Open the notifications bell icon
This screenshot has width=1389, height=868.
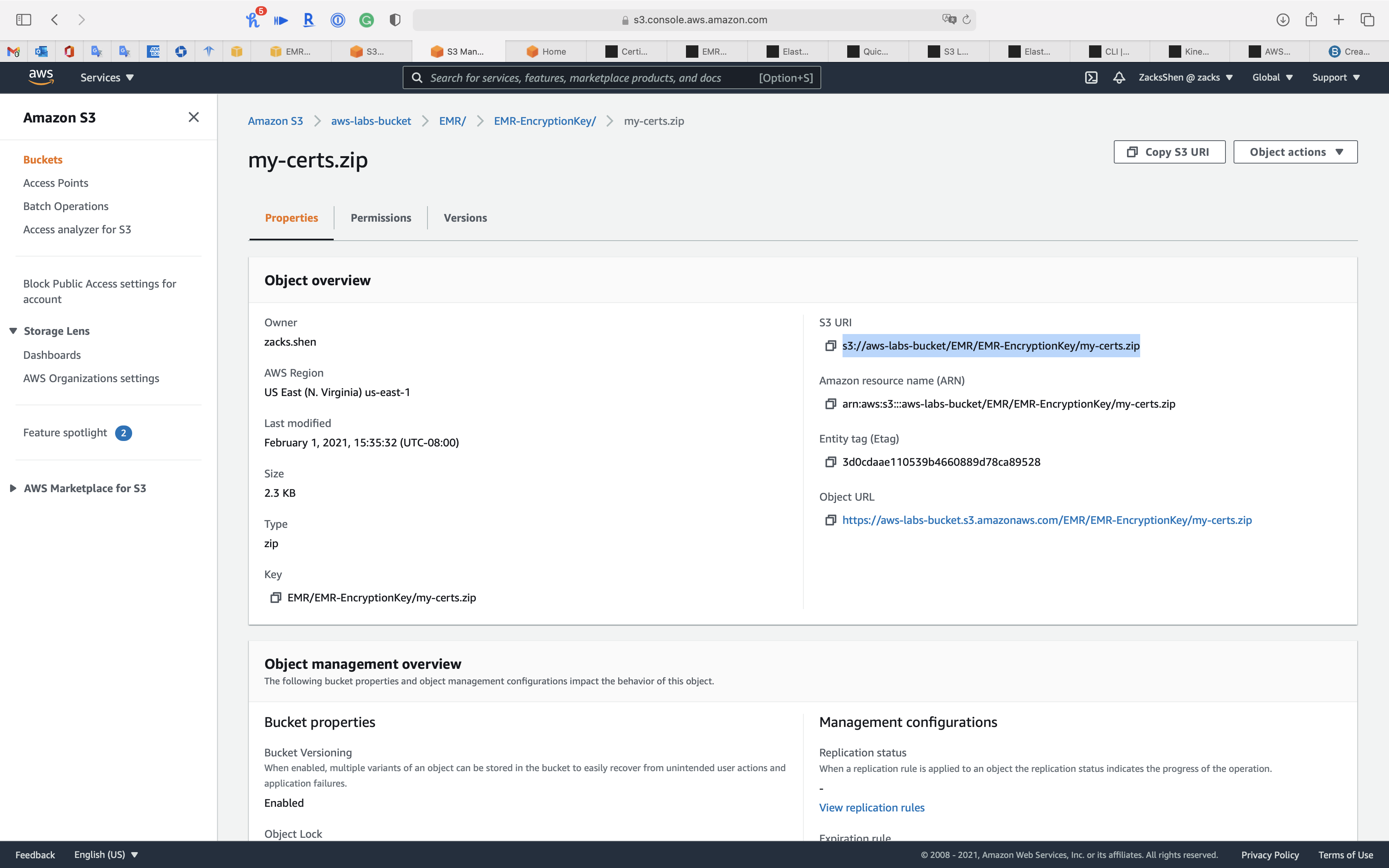click(1118, 77)
